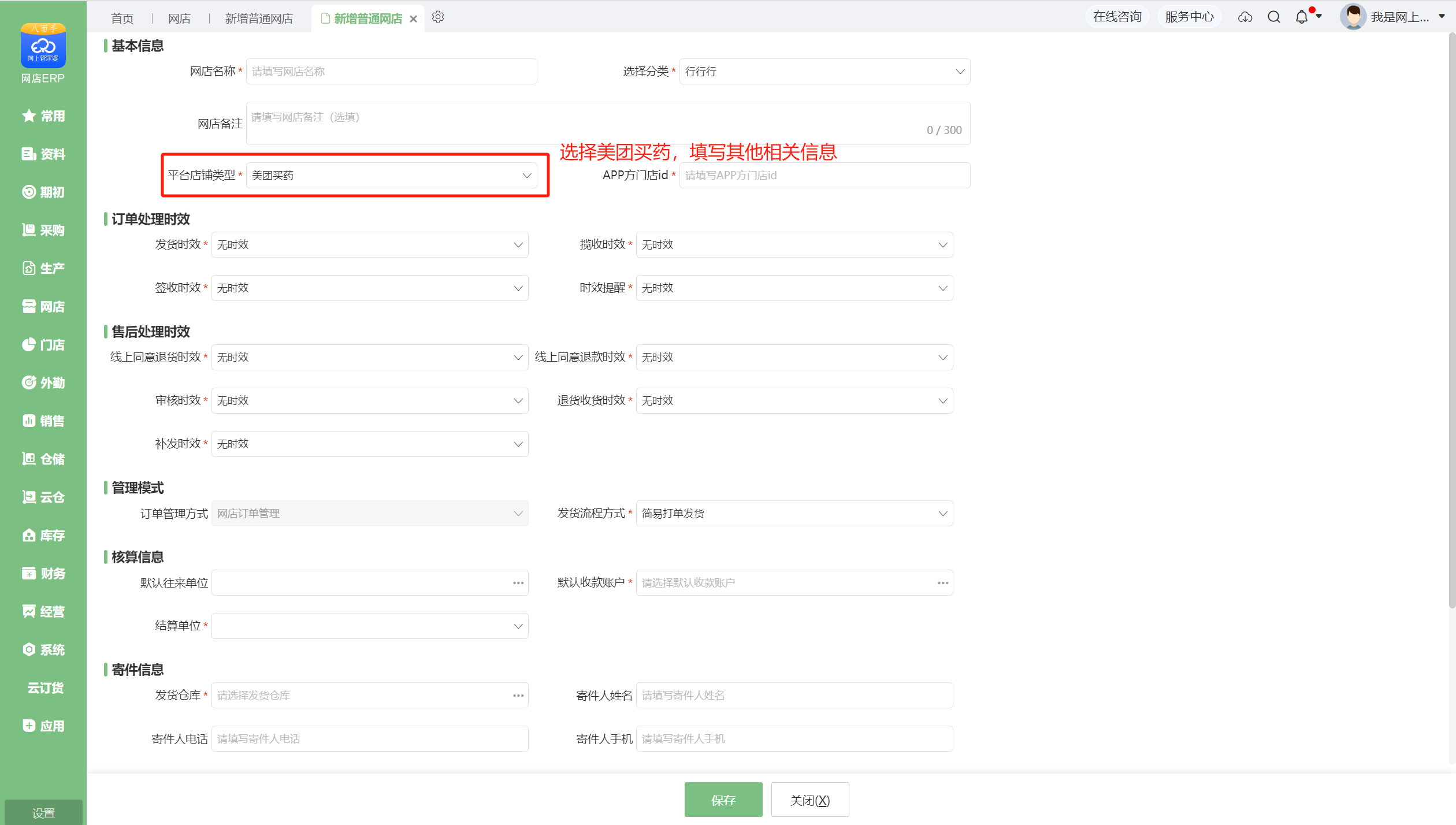Click the user avatar picture

[1353, 17]
